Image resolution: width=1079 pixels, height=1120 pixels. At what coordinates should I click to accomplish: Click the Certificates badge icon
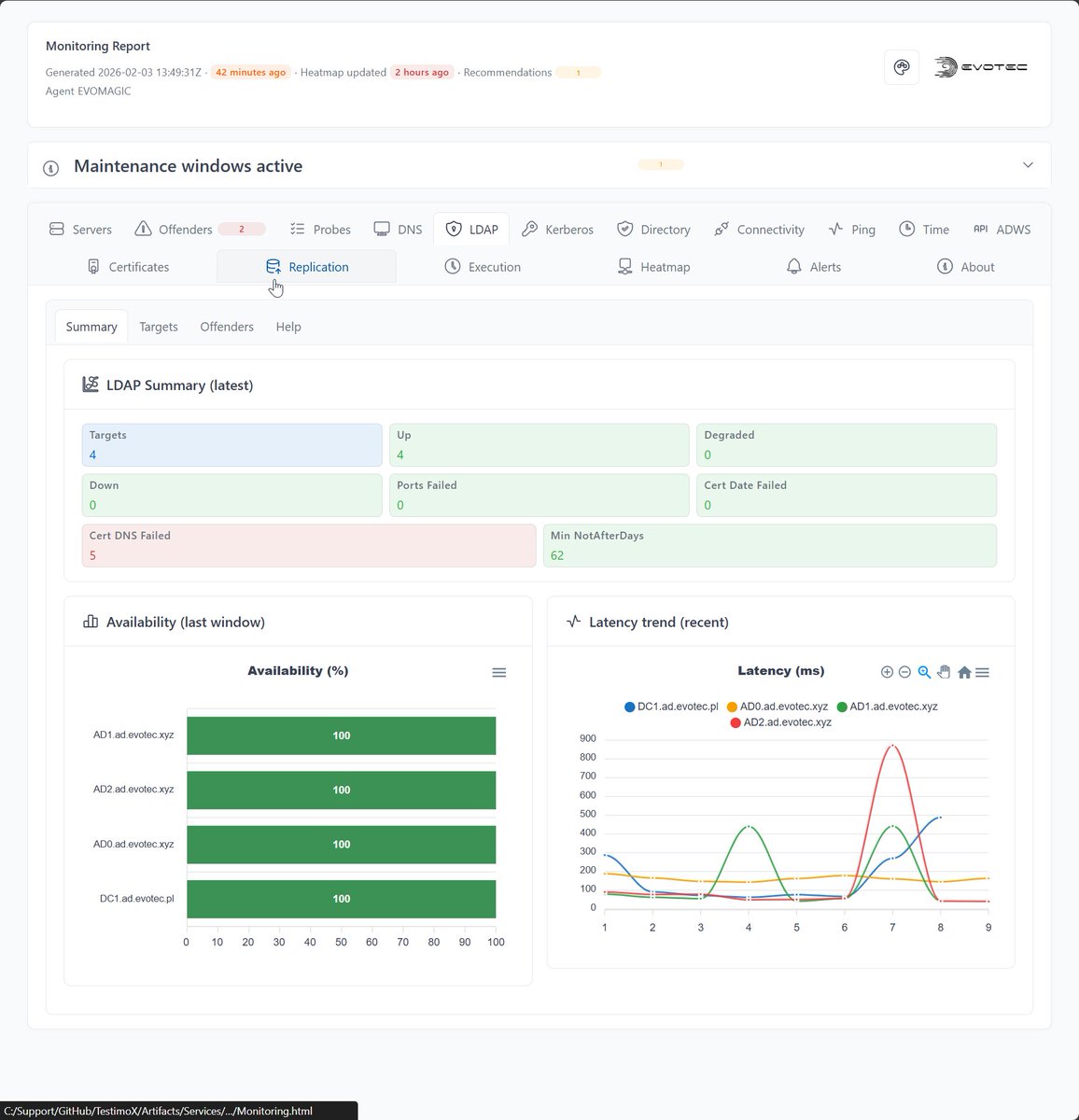[x=93, y=267]
